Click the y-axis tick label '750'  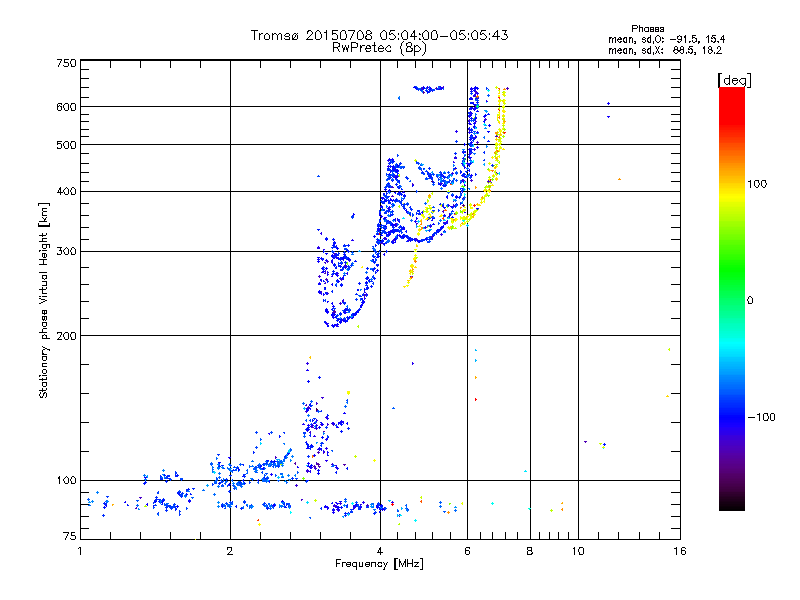[x=66, y=63]
